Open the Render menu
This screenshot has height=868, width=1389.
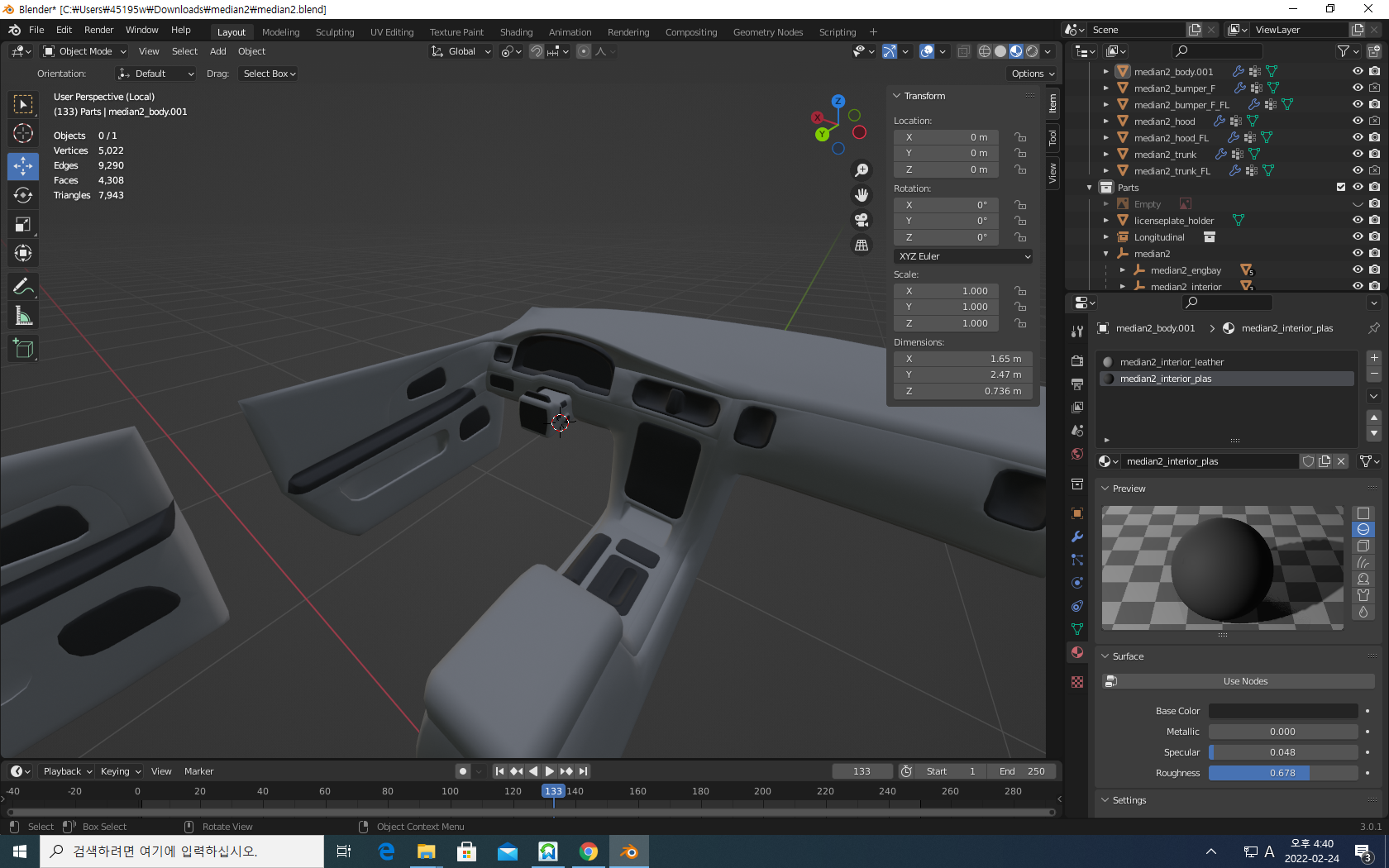[98, 30]
